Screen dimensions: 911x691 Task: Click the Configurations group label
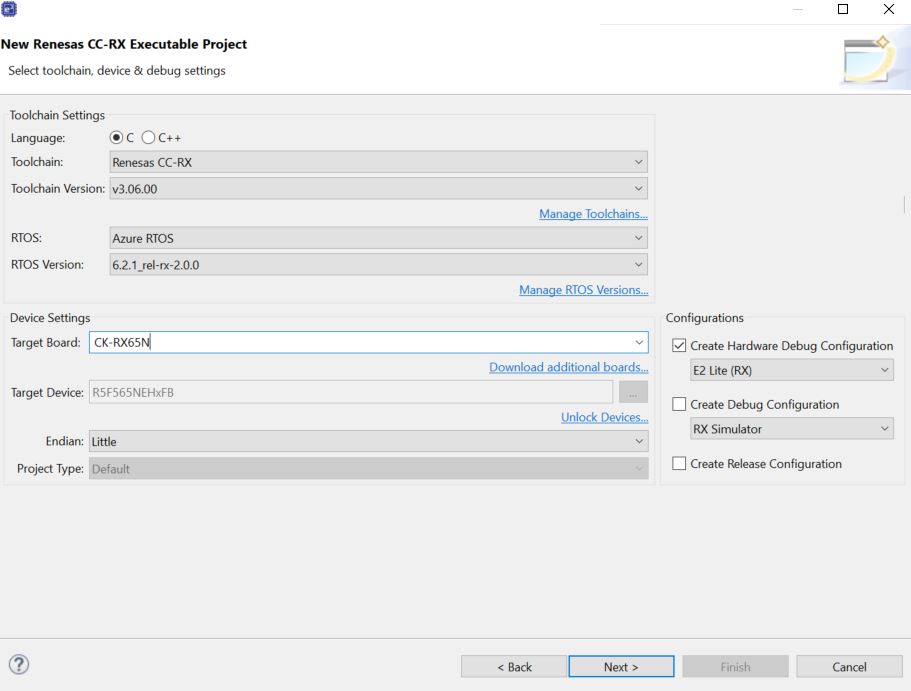pyautogui.click(x=704, y=318)
